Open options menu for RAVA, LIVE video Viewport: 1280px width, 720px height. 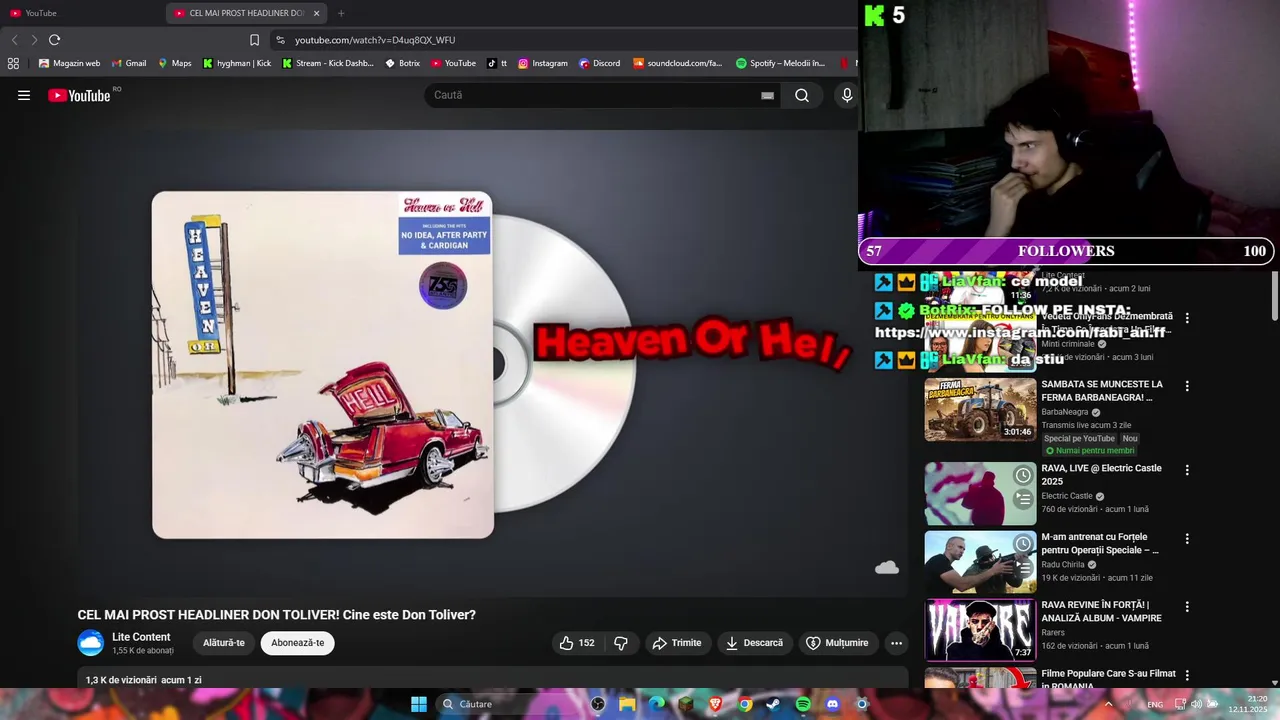pyautogui.click(x=1187, y=470)
